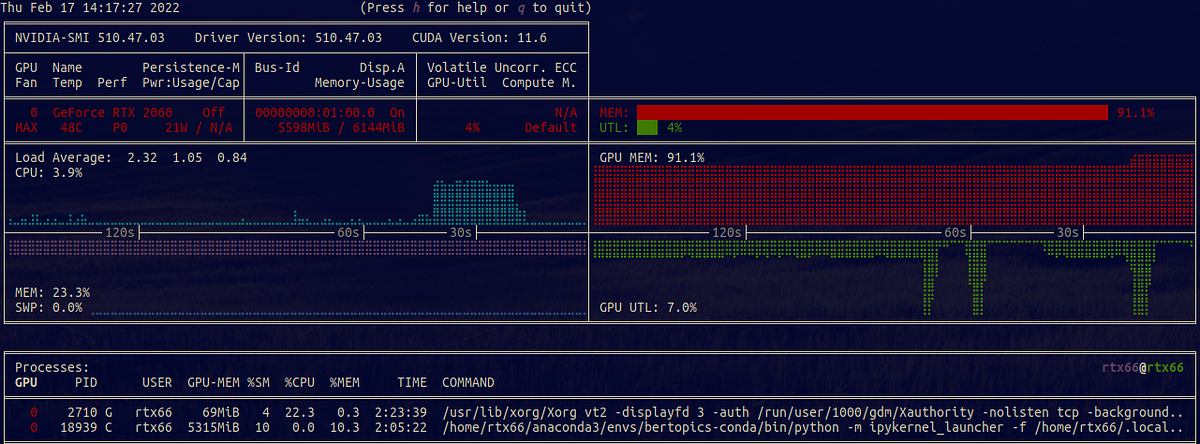Click the '2:23:39' time value
Image resolution: width=1200 pixels, height=444 pixels.
(400, 413)
